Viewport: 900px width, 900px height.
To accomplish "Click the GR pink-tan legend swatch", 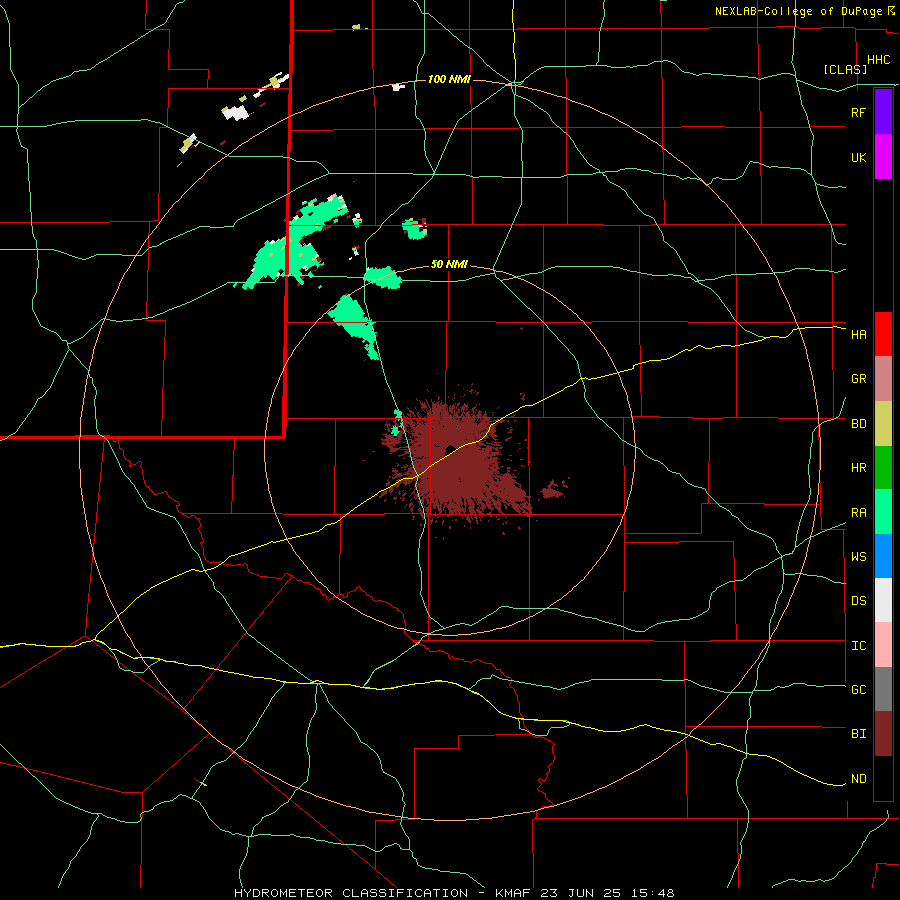I will click(883, 379).
